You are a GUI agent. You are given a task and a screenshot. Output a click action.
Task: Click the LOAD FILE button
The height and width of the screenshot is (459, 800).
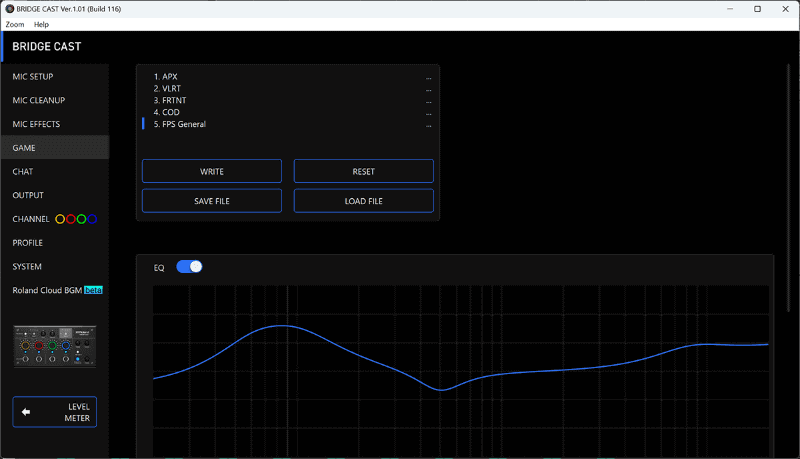click(364, 201)
